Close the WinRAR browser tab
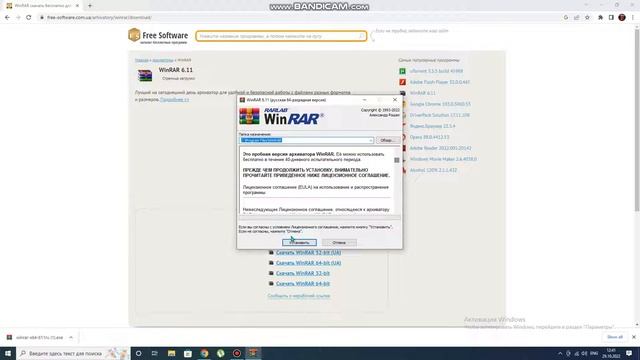The height and width of the screenshot is (360, 640). (77, 6)
